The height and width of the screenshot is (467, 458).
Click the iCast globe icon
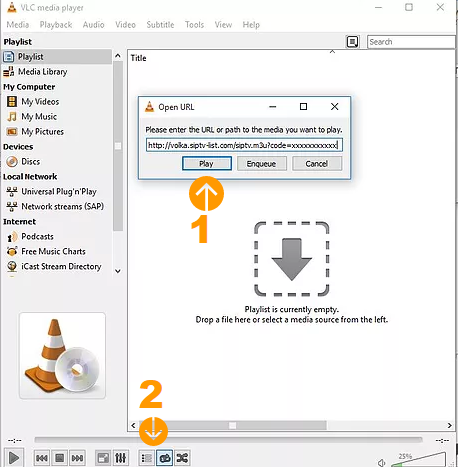pos(12,266)
